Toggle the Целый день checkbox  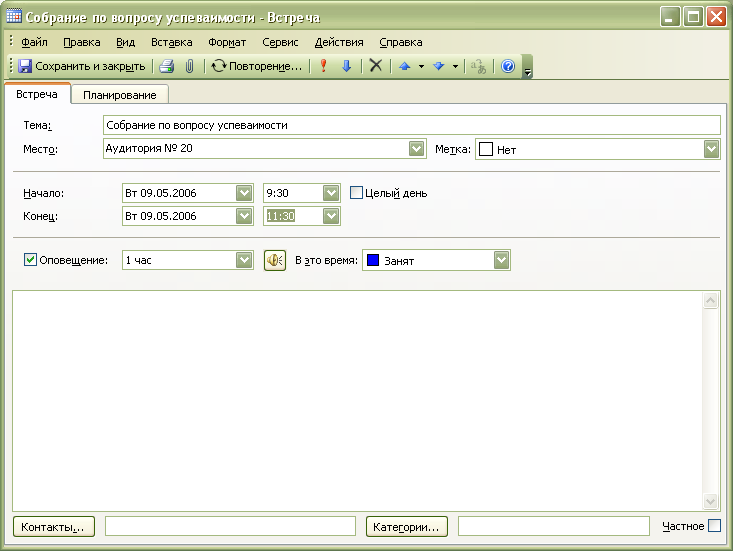pyautogui.click(x=356, y=193)
